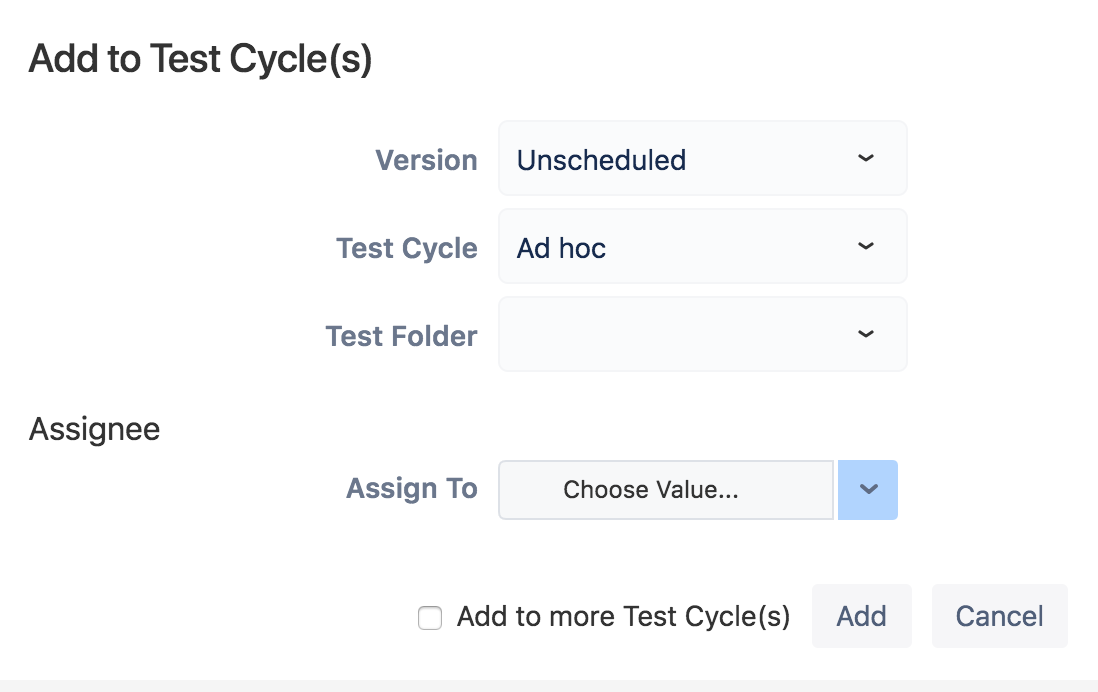Enable the Add to more Test Cycle(s) checkbox
Image resolution: width=1098 pixels, height=692 pixels.
click(x=430, y=618)
